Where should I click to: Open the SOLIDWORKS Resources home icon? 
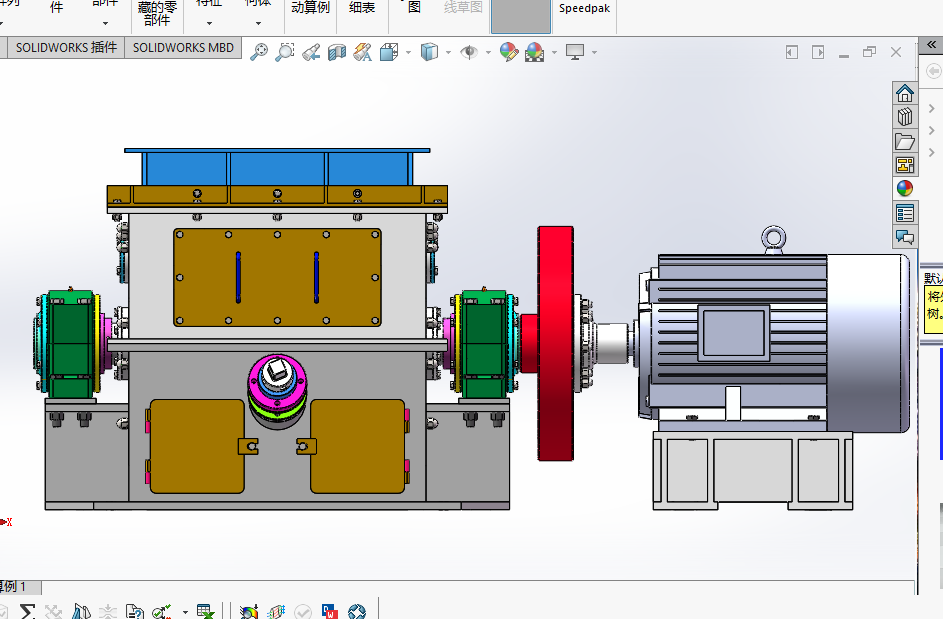(x=905, y=93)
